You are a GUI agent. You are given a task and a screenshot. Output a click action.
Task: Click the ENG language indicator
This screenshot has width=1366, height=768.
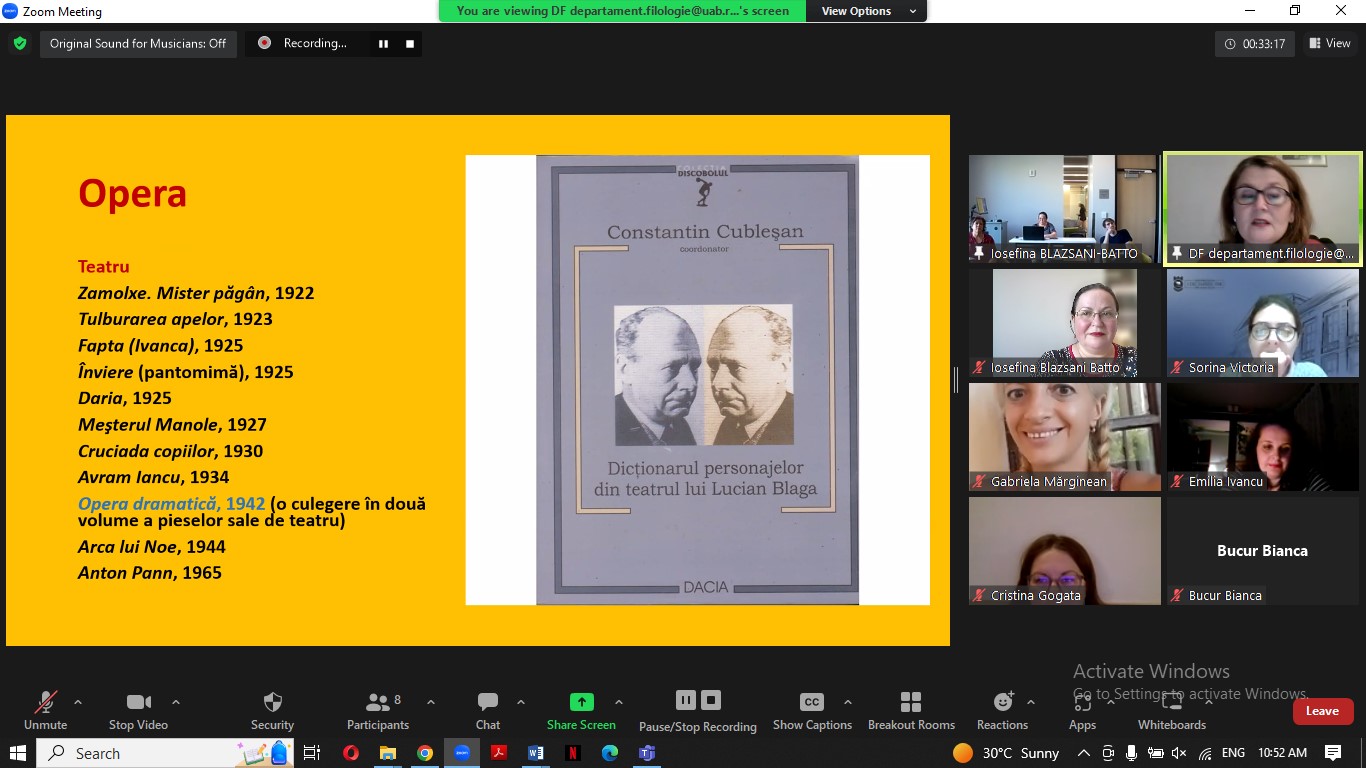[x=1233, y=753]
